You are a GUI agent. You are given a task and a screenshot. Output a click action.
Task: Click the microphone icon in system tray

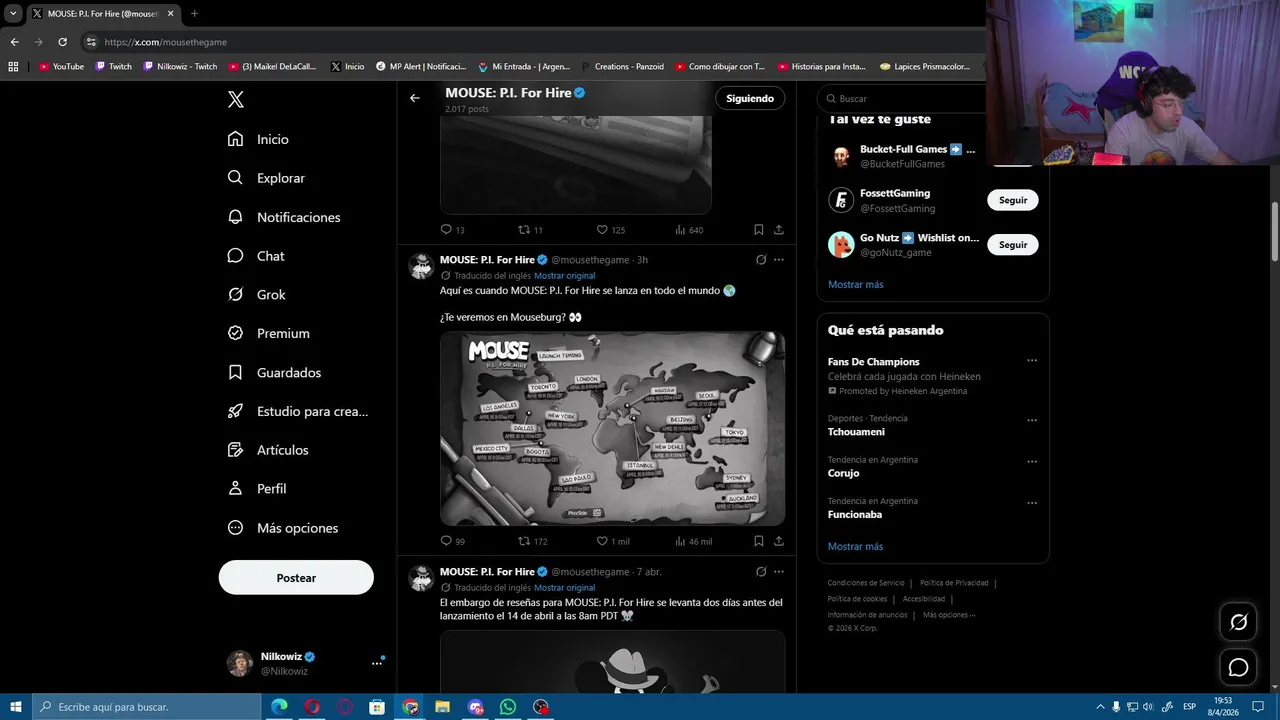[x=1116, y=707]
